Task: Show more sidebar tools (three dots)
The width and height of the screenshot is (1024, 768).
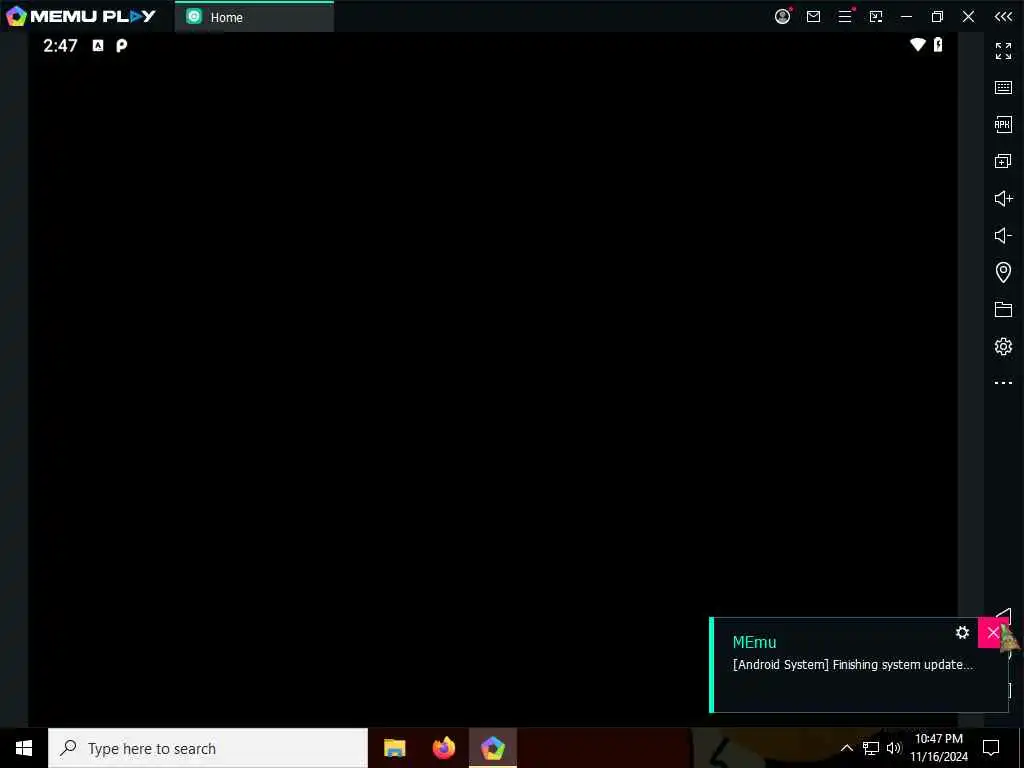Action: 1003,383
